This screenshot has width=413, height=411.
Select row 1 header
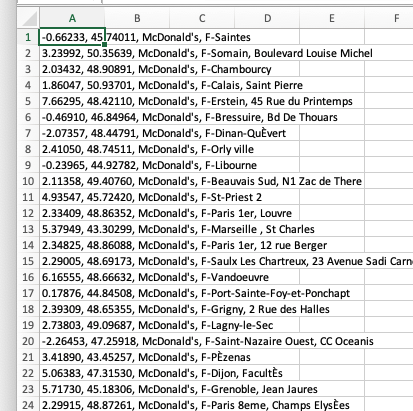pos(28,37)
